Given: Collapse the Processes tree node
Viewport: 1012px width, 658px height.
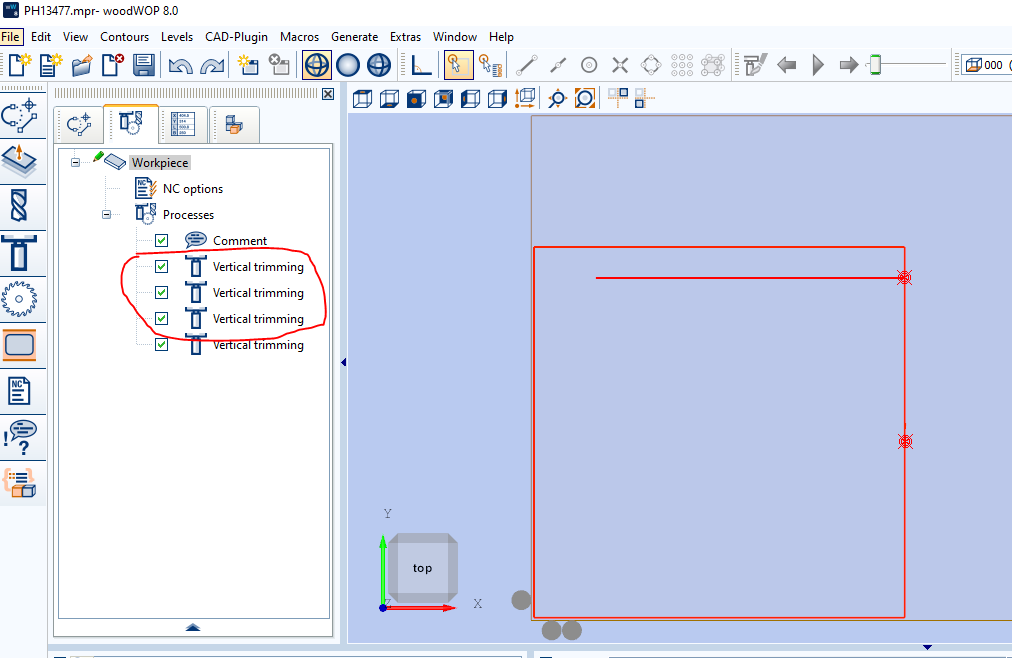Looking at the screenshot, I should coord(106,214).
